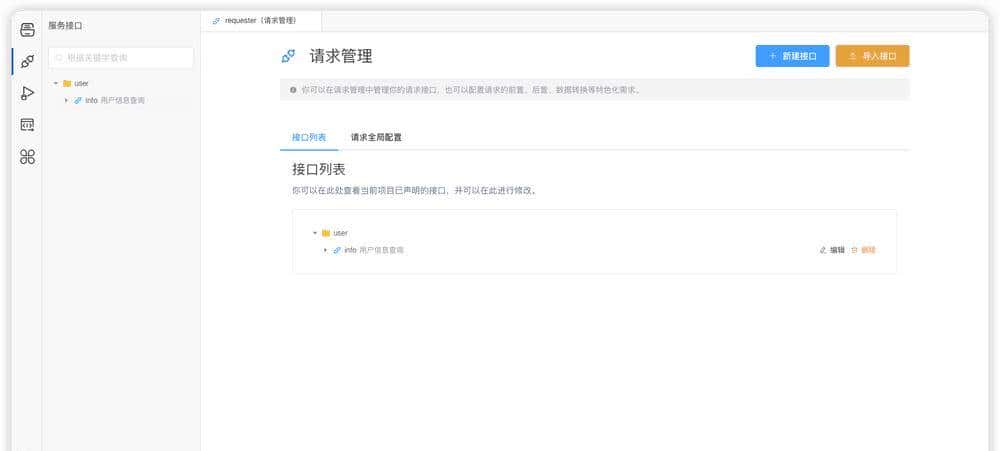Expand info 用户信息查询 row in 接口列表 card
The image size is (1000, 451).
click(325, 250)
